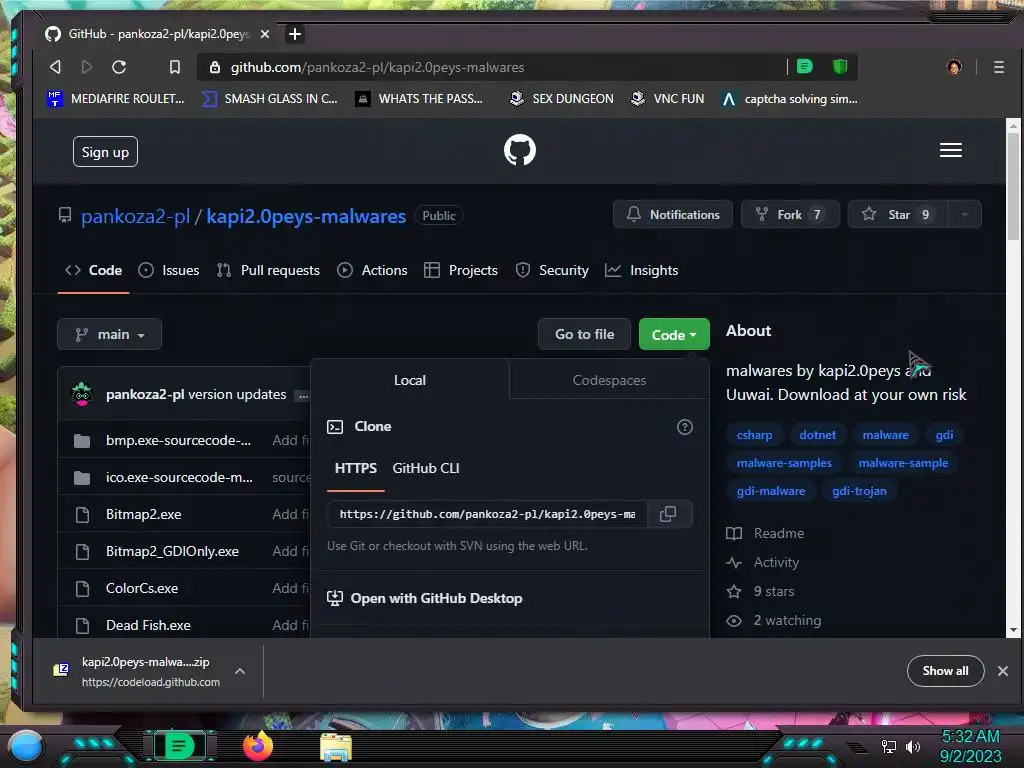
Task: Open a new browser tab
Action: click(295, 34)
